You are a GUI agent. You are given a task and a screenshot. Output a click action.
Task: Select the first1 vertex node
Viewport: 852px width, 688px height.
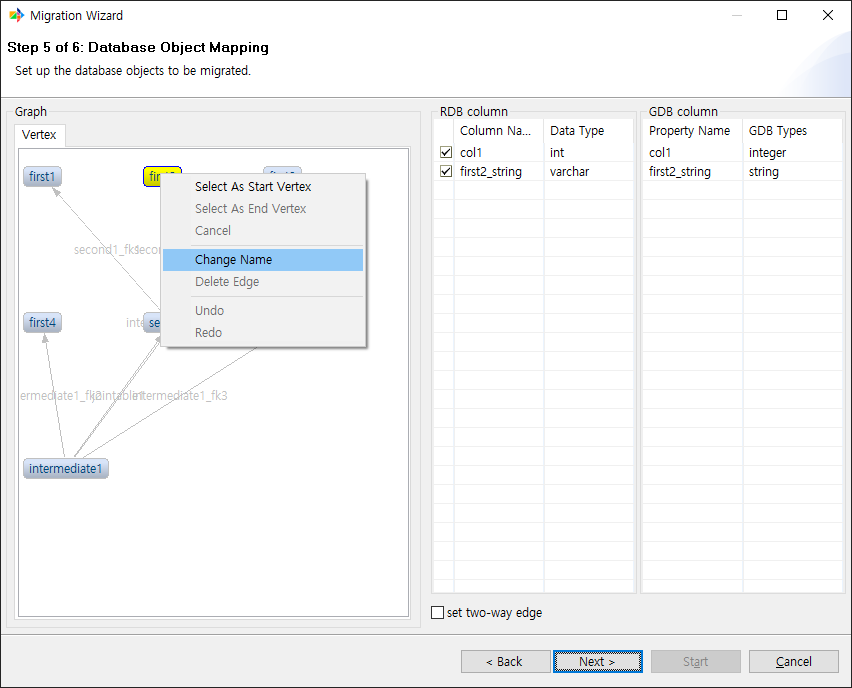tap(43, 177)
